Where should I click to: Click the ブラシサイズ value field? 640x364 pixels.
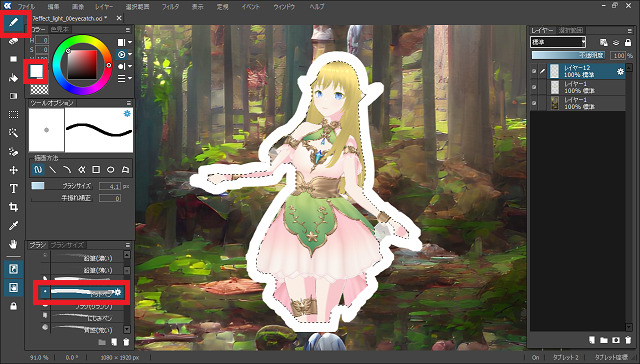110,186
